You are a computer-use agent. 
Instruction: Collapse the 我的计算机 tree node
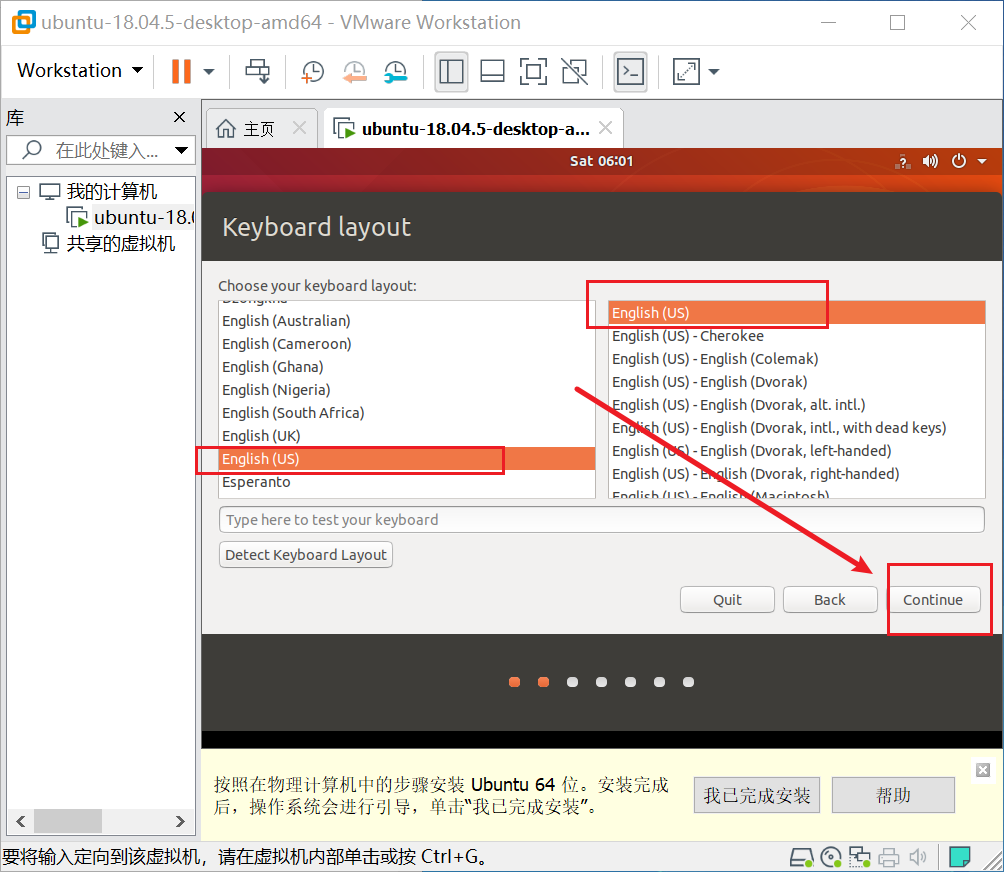pyautogui.click(x=24, y=192)
